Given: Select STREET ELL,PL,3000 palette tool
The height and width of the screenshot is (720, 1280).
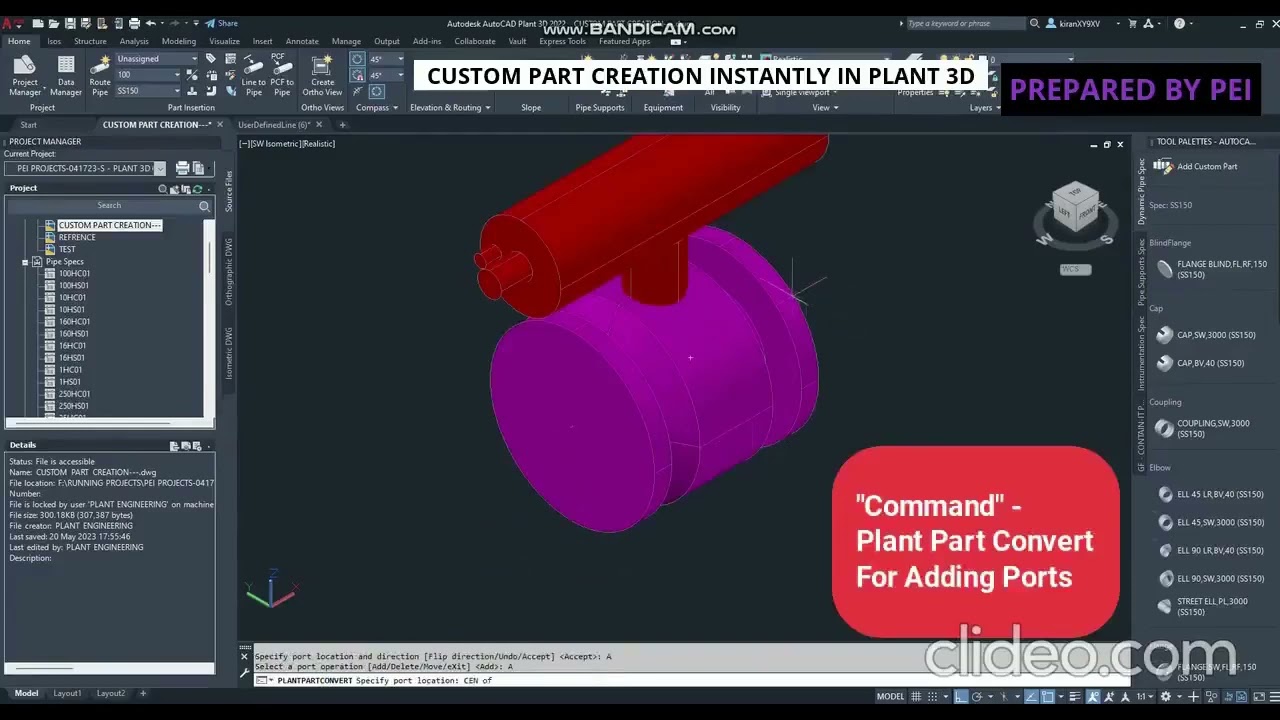Looking at the screenshot, I should click(1203, 607).
